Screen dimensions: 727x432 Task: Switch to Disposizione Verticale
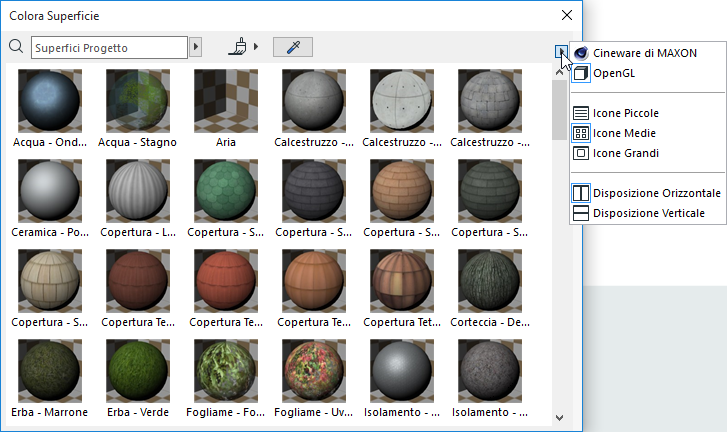click(x=647, y=213)
